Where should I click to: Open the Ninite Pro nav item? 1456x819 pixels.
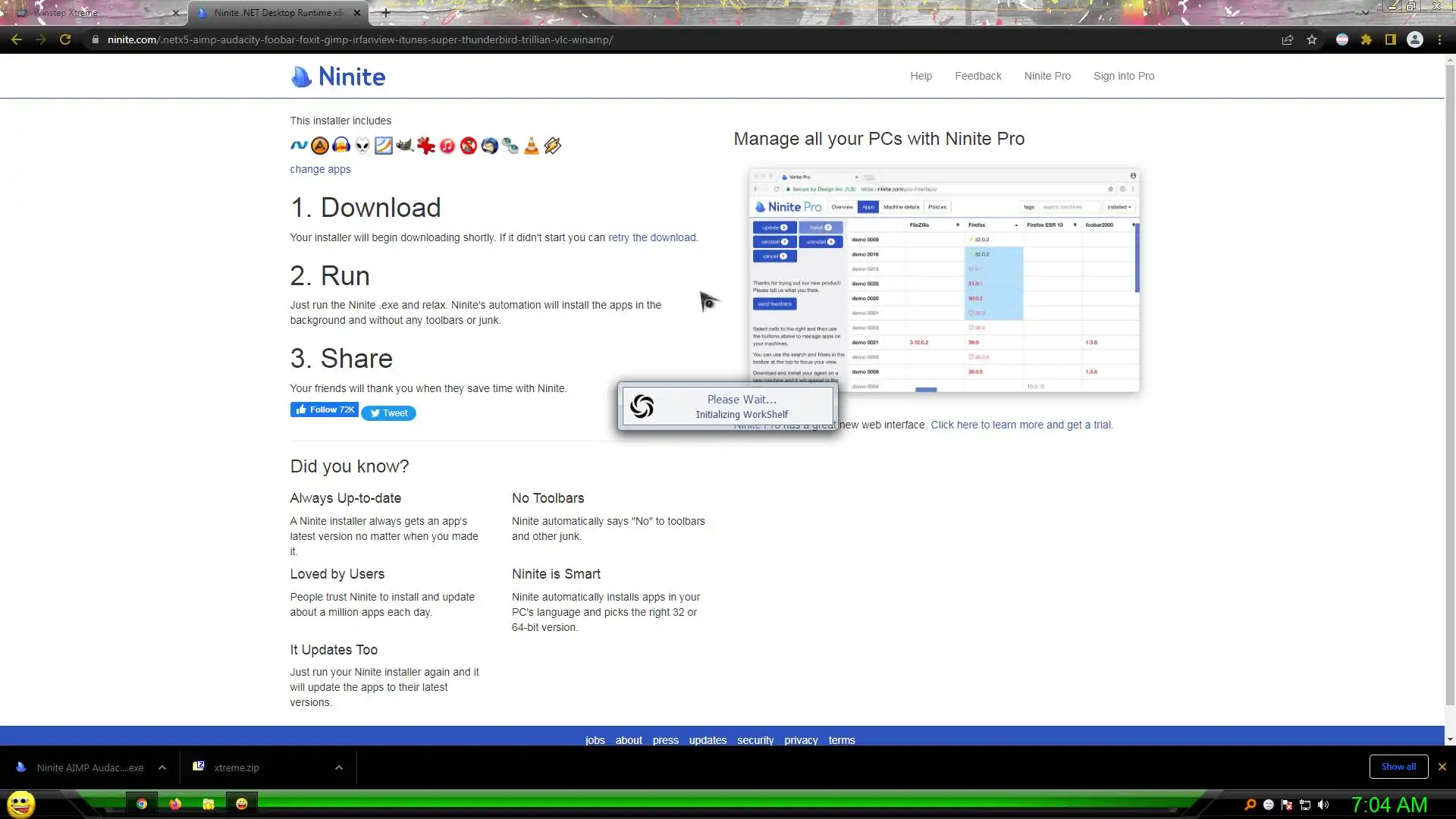[1047, 76]
